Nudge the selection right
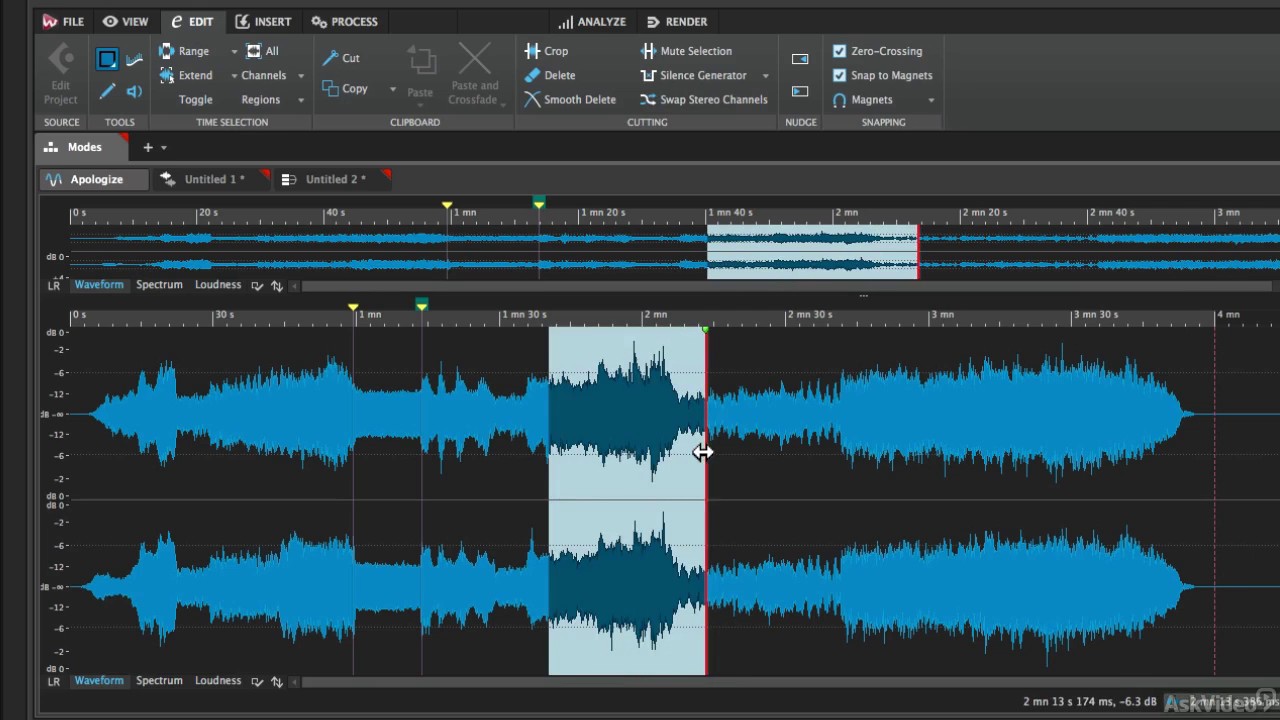1280x720 pixels. (x=800, y=91)
